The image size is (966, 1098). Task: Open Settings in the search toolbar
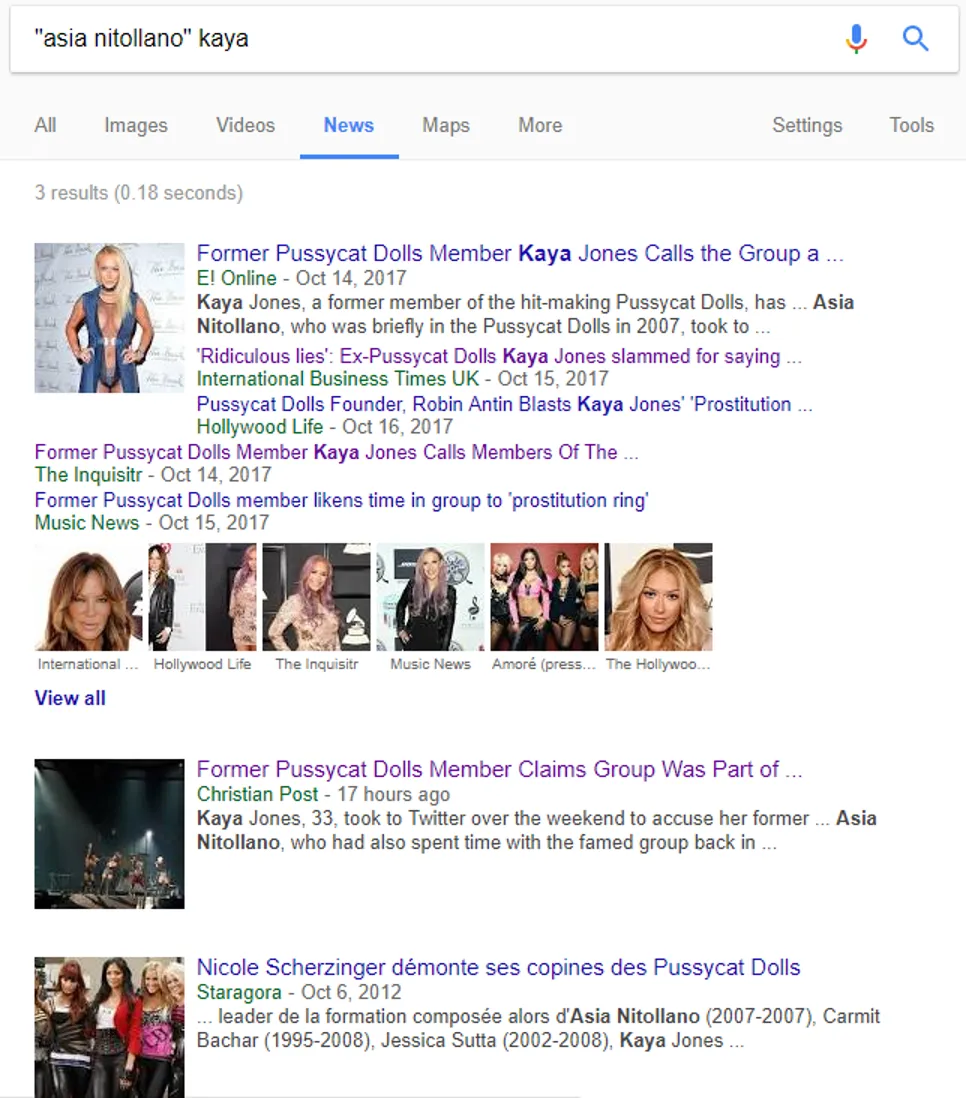(x=807, y=125)
